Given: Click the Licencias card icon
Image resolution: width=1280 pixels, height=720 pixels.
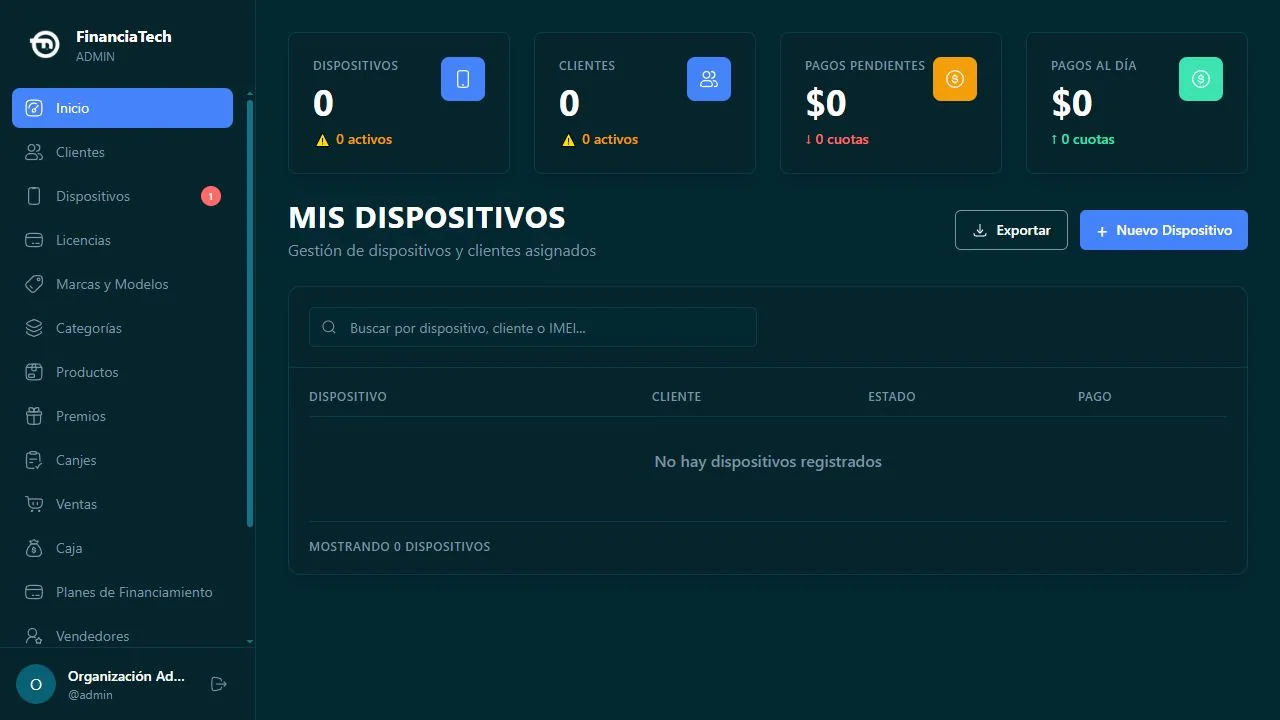Looking at the screenshot, I should (x=34, y=240).
